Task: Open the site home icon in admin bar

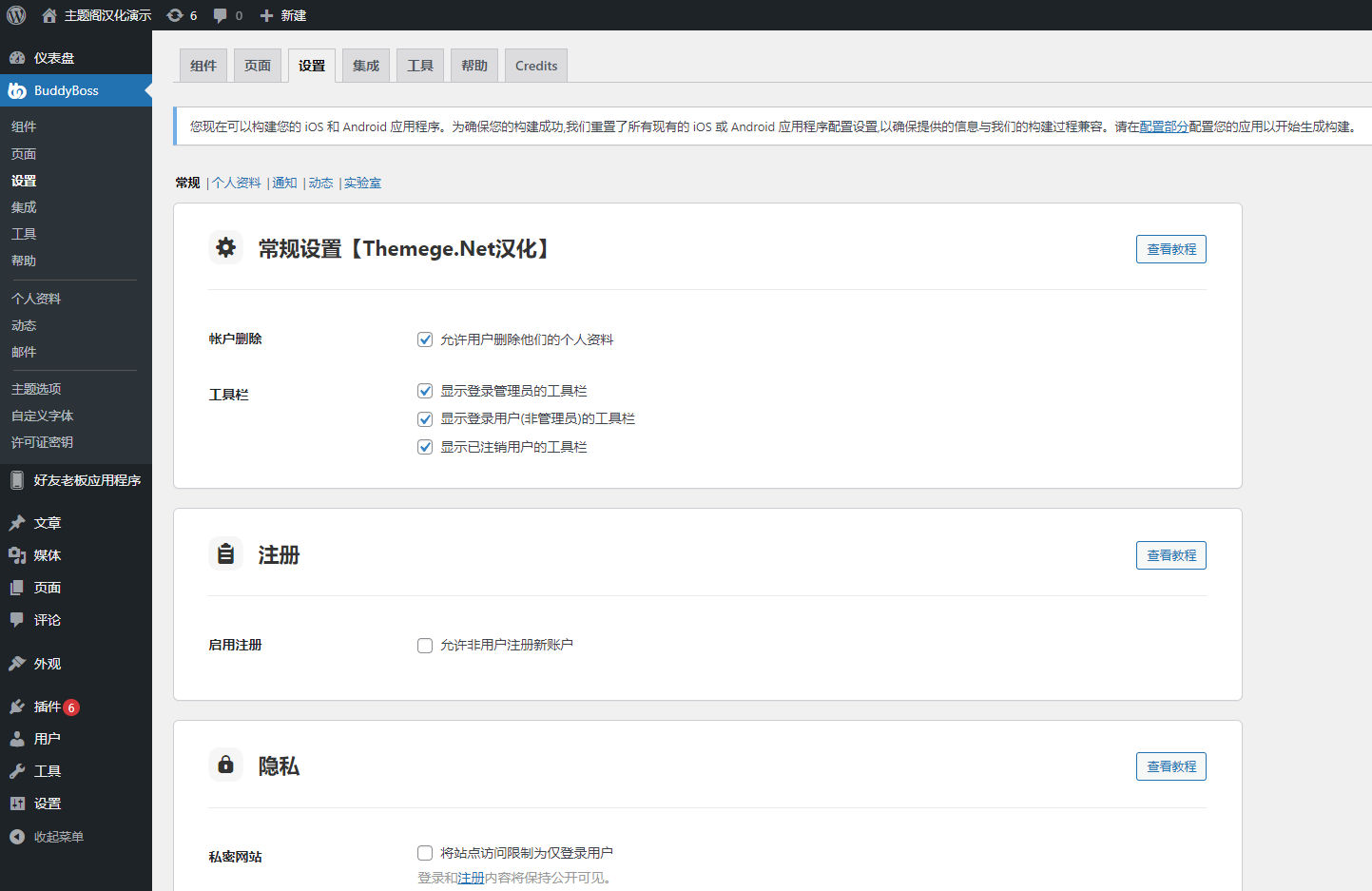Action: pyautogui.click(x=49, y=15)
